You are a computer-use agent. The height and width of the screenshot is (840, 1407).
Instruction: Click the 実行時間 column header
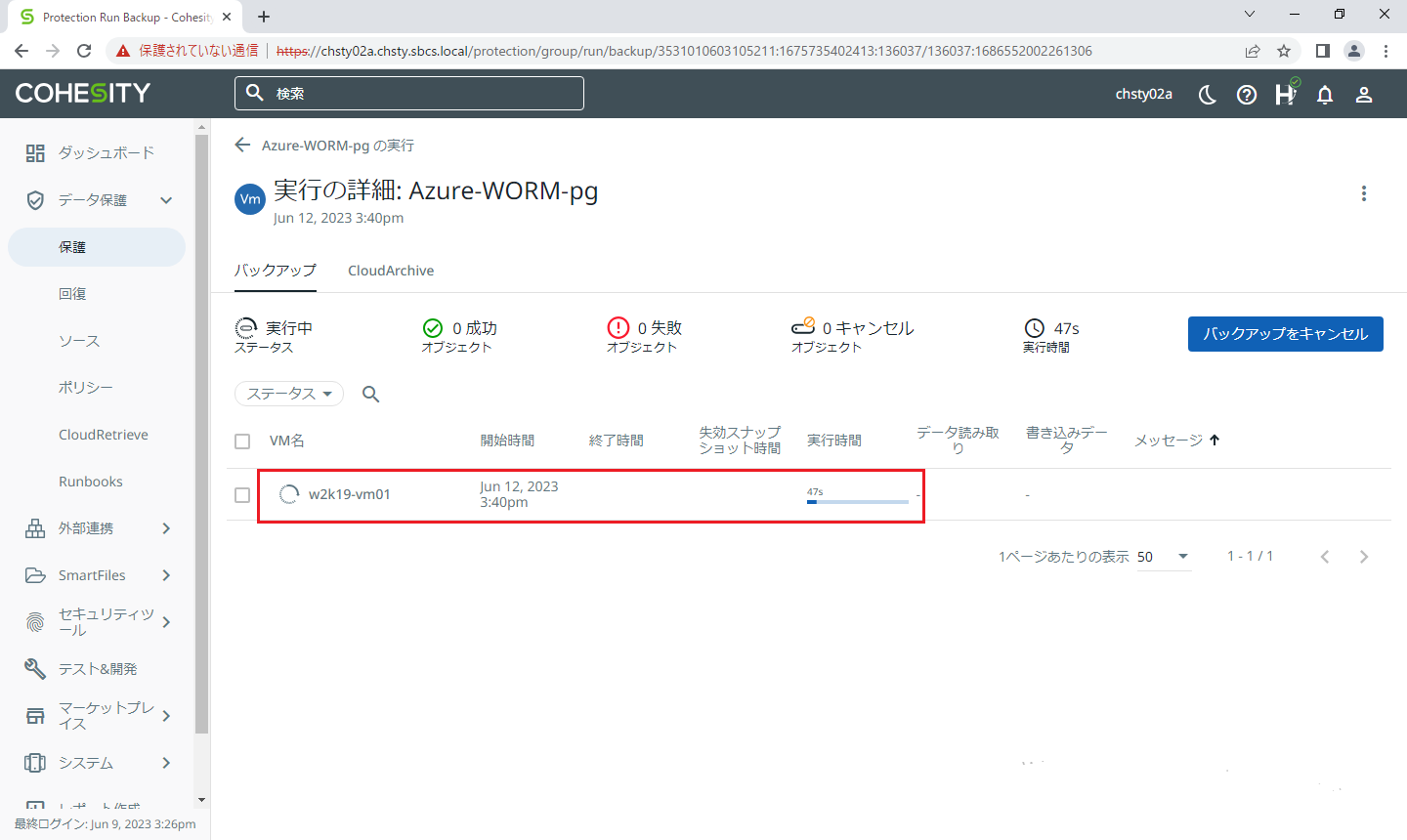click(834, 441)
